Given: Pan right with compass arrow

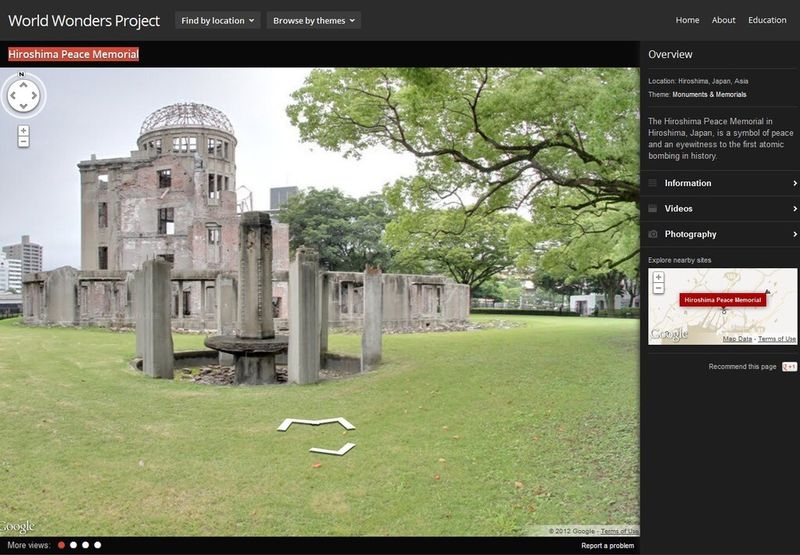Looking at the screenshot, I should [x=34, y=95].
